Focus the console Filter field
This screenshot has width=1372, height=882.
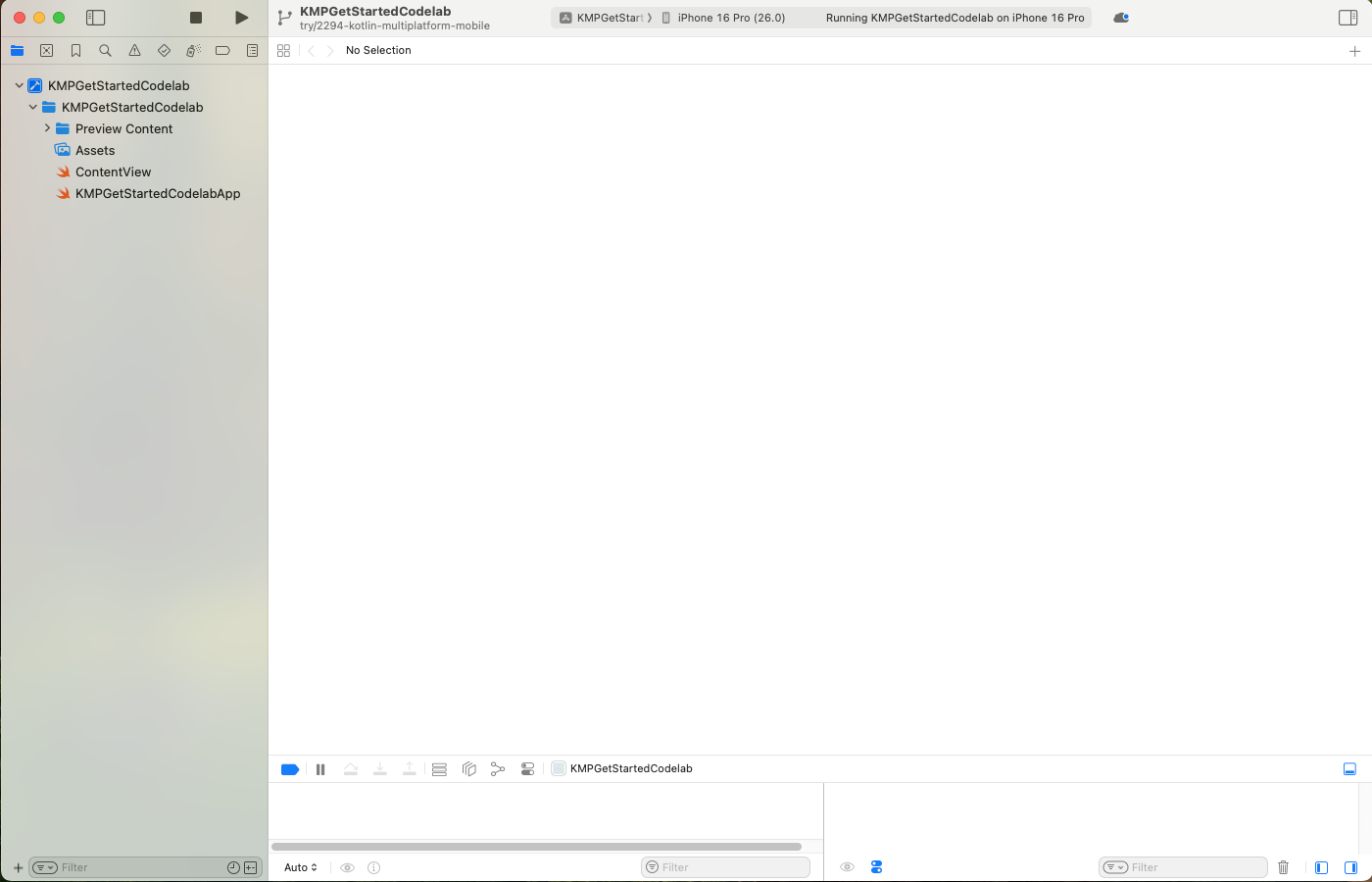point(1184,867)
